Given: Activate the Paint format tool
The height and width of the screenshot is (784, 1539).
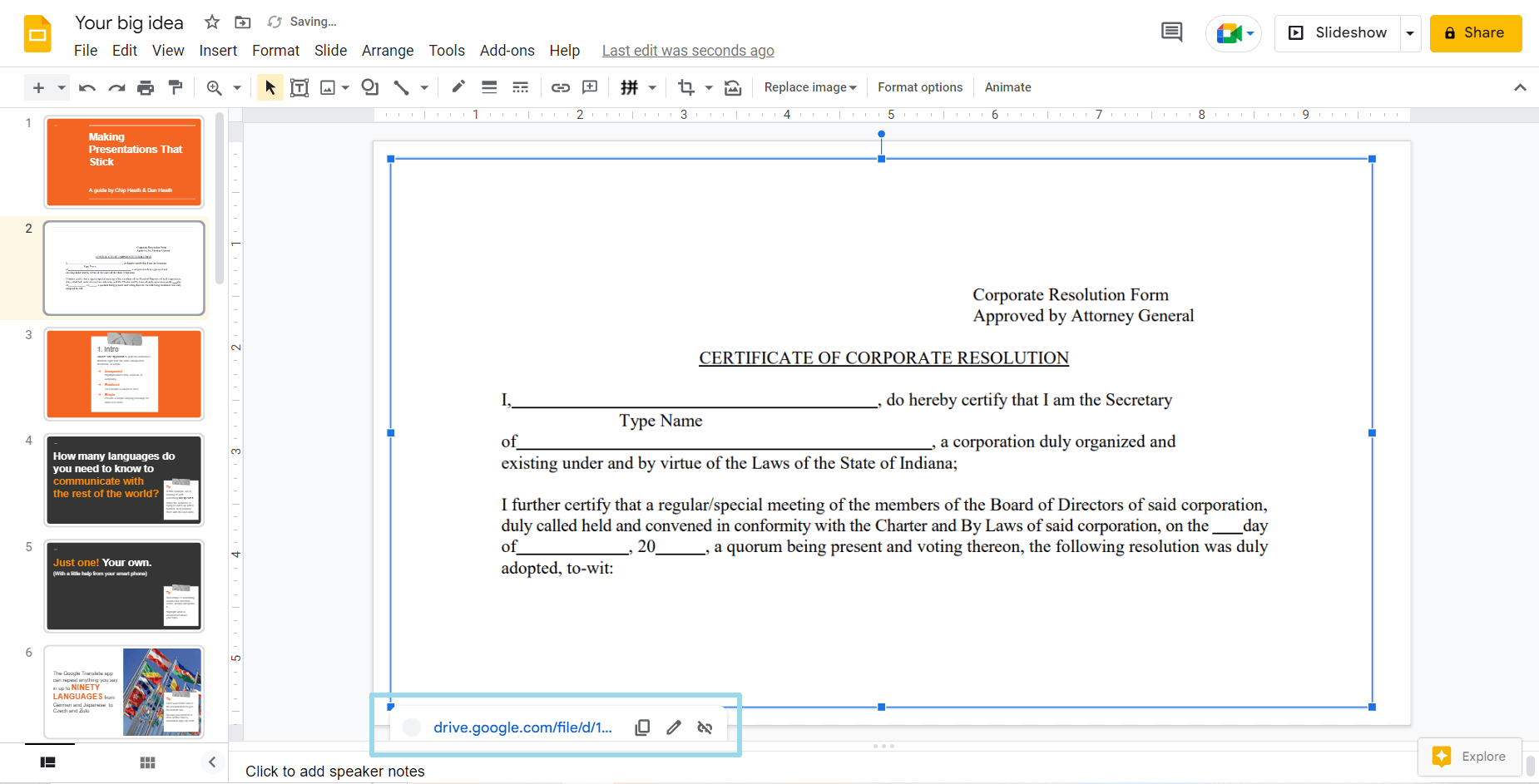Looking at the screenshot, I should [x=176, y=87].
